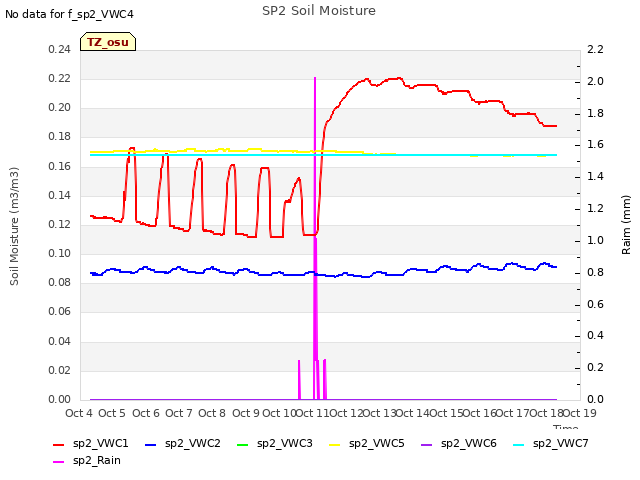Select the sp2_VWC6 legend entry

click(x=459, y=443)
